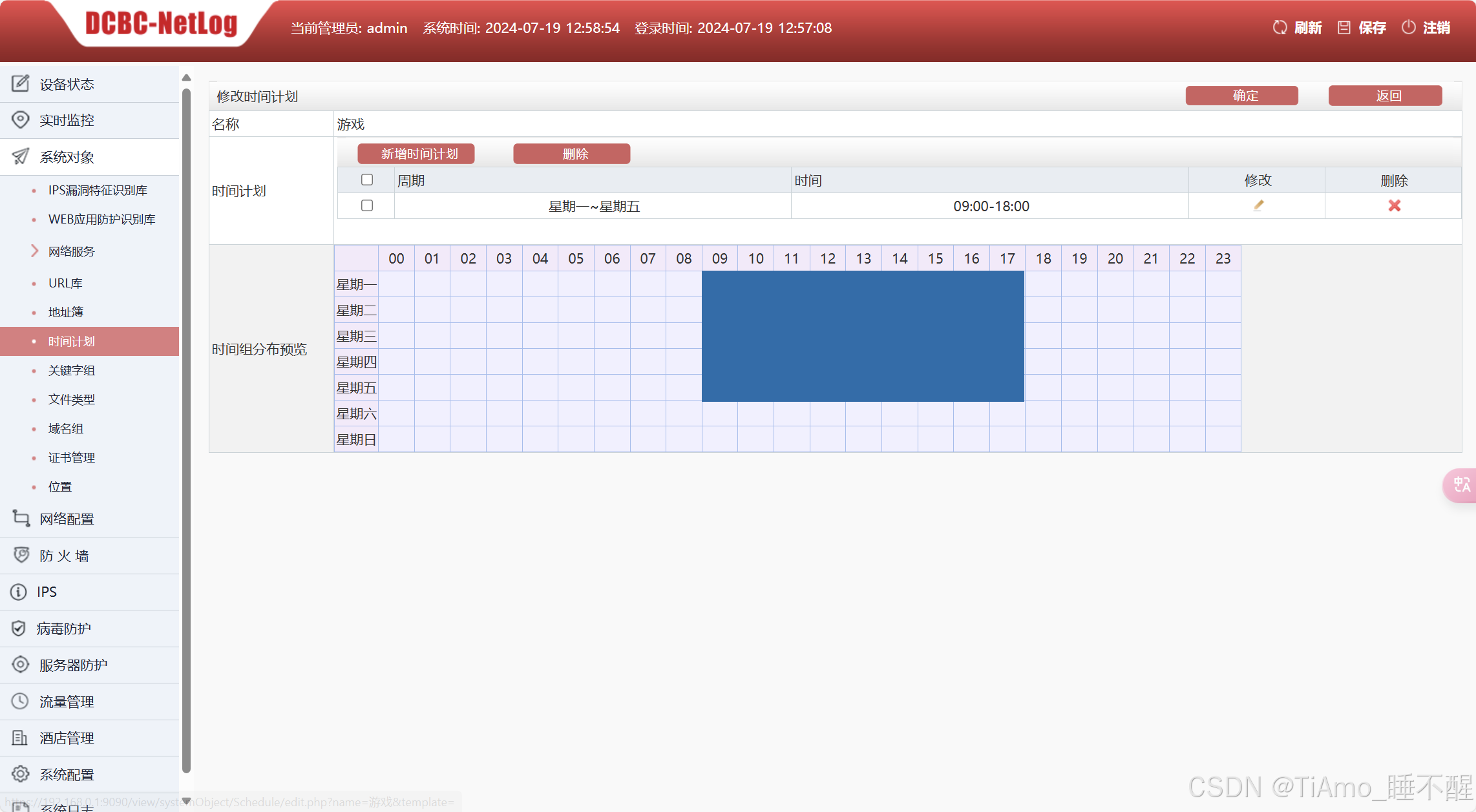Click the DCBC-NetLog logo
Image resolution: width=1476 pixels, height=812 pixels.
pyautogui.click(x=162, y=24)
